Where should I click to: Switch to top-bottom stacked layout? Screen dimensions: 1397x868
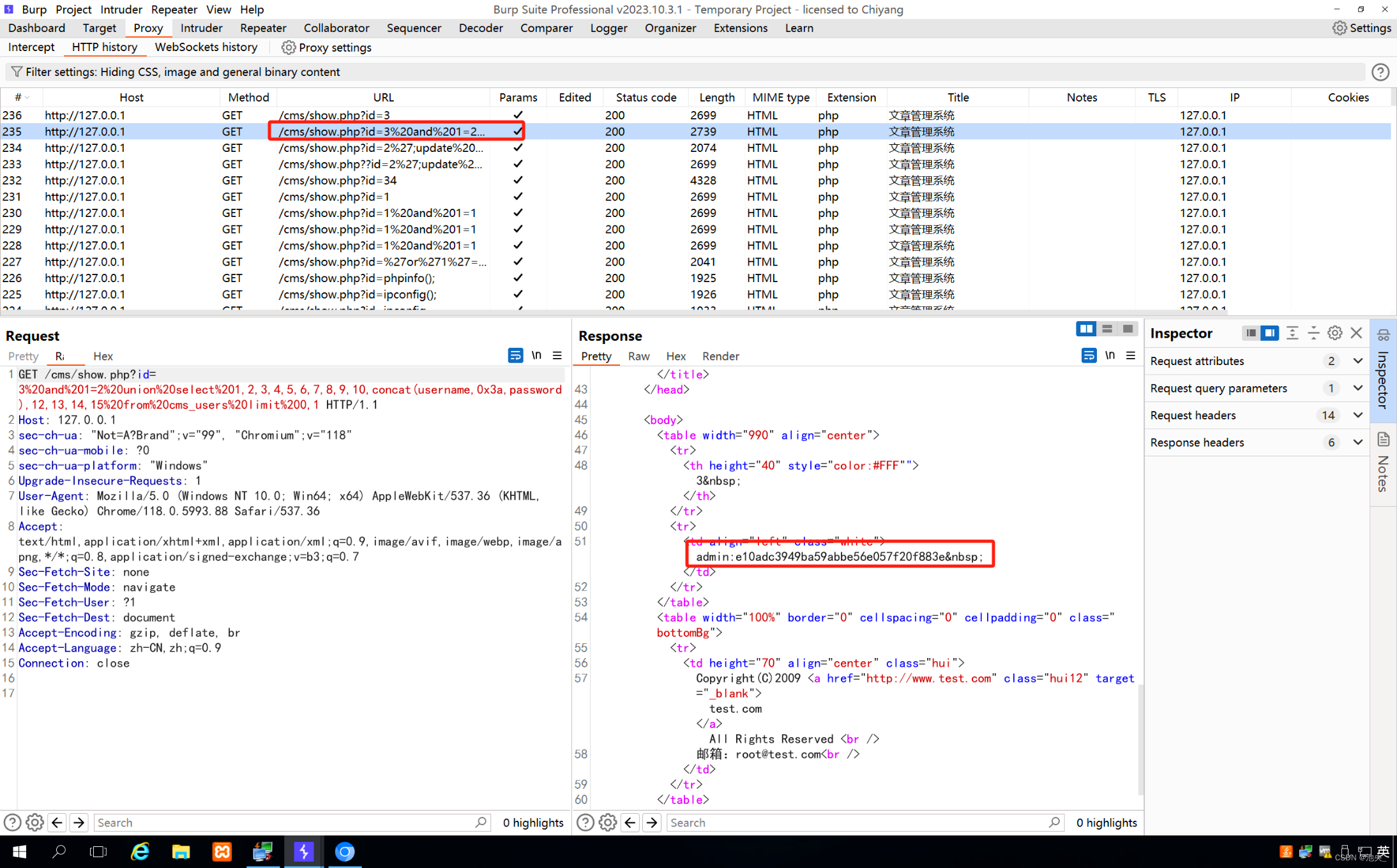(x=1107, y=329)
